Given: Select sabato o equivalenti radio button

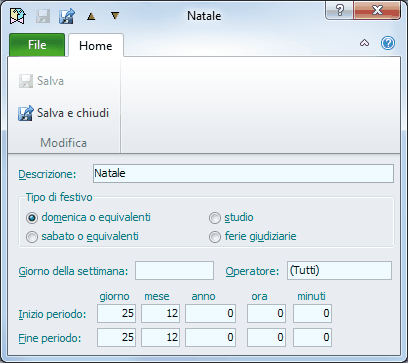Looking at the screenshot, I should tap(32, 237).
